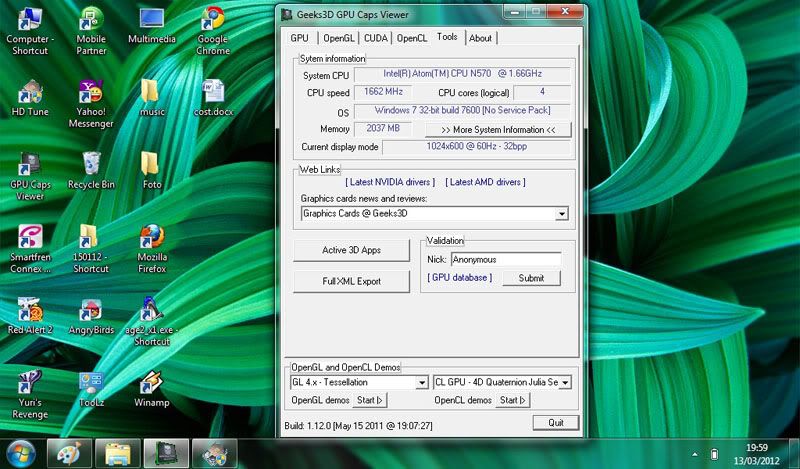Click the battery tray icon
This screenshot has width=800, height=469.
[x=714, y=454]
